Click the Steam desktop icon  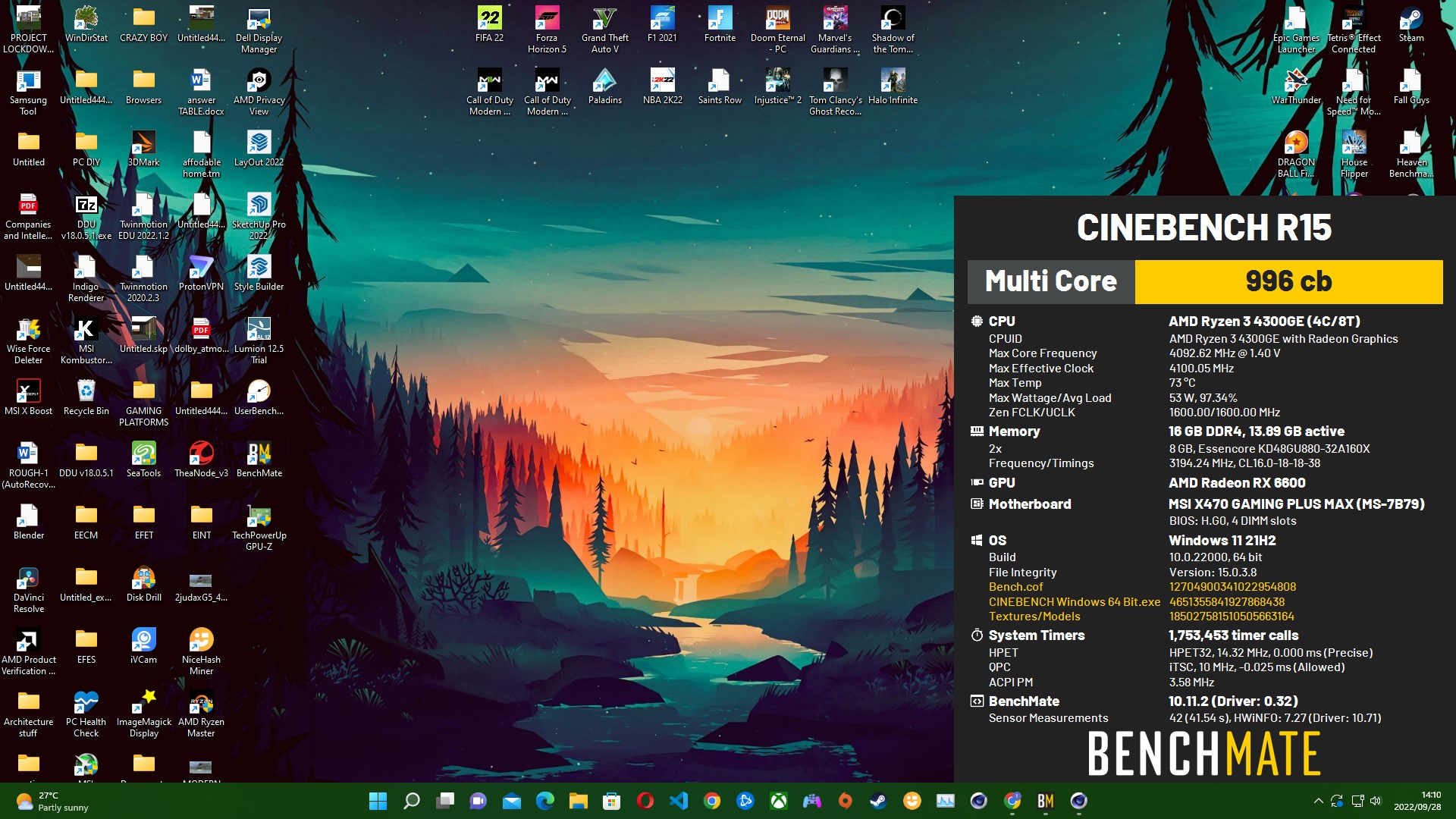tap(1411, 24)
